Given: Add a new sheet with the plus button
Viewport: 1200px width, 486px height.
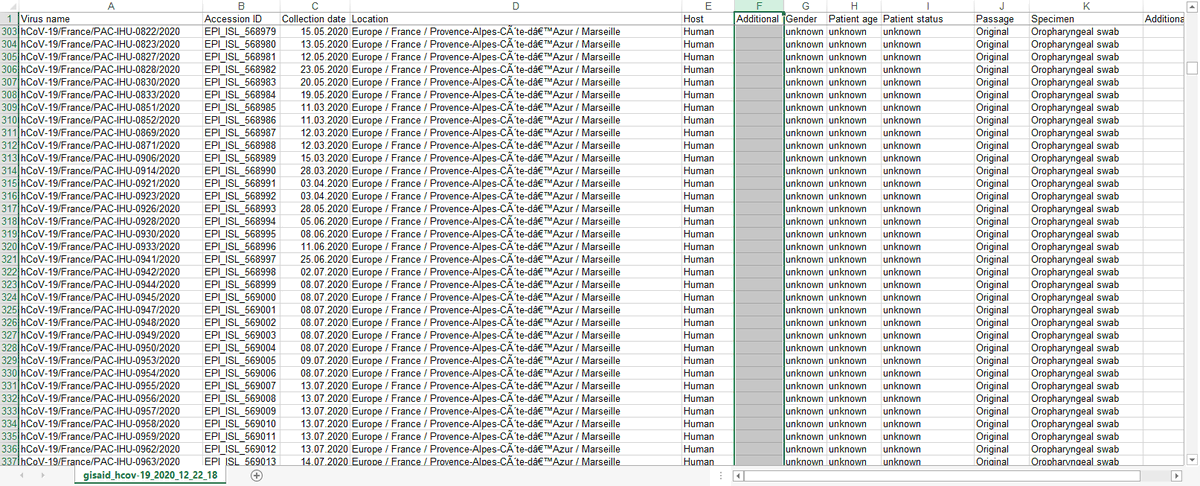Looking at the screenshot, I should (x=256, y=477).
